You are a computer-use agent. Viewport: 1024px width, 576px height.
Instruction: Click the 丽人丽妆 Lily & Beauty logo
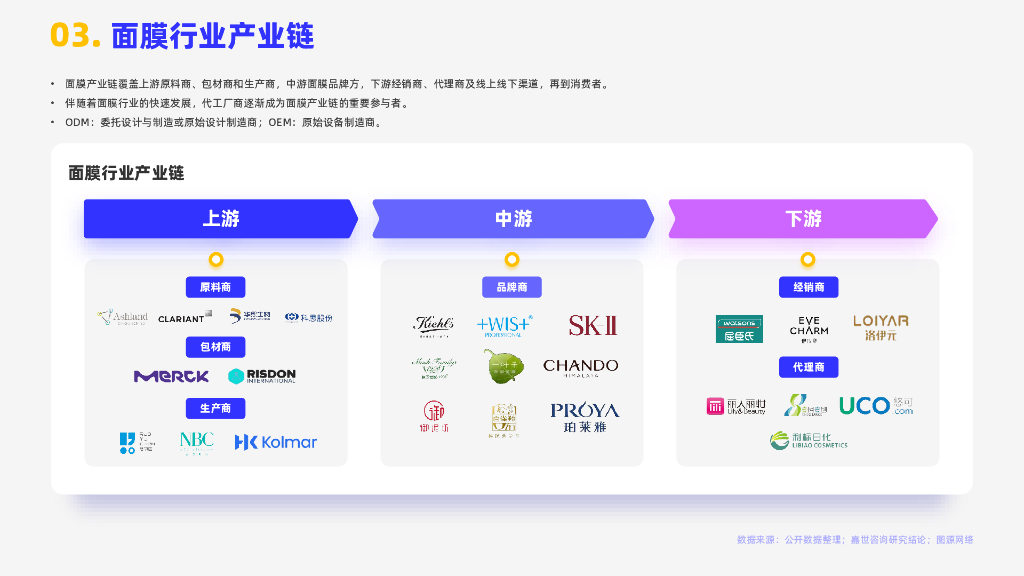pyautogui.click(x=736, y=406)
